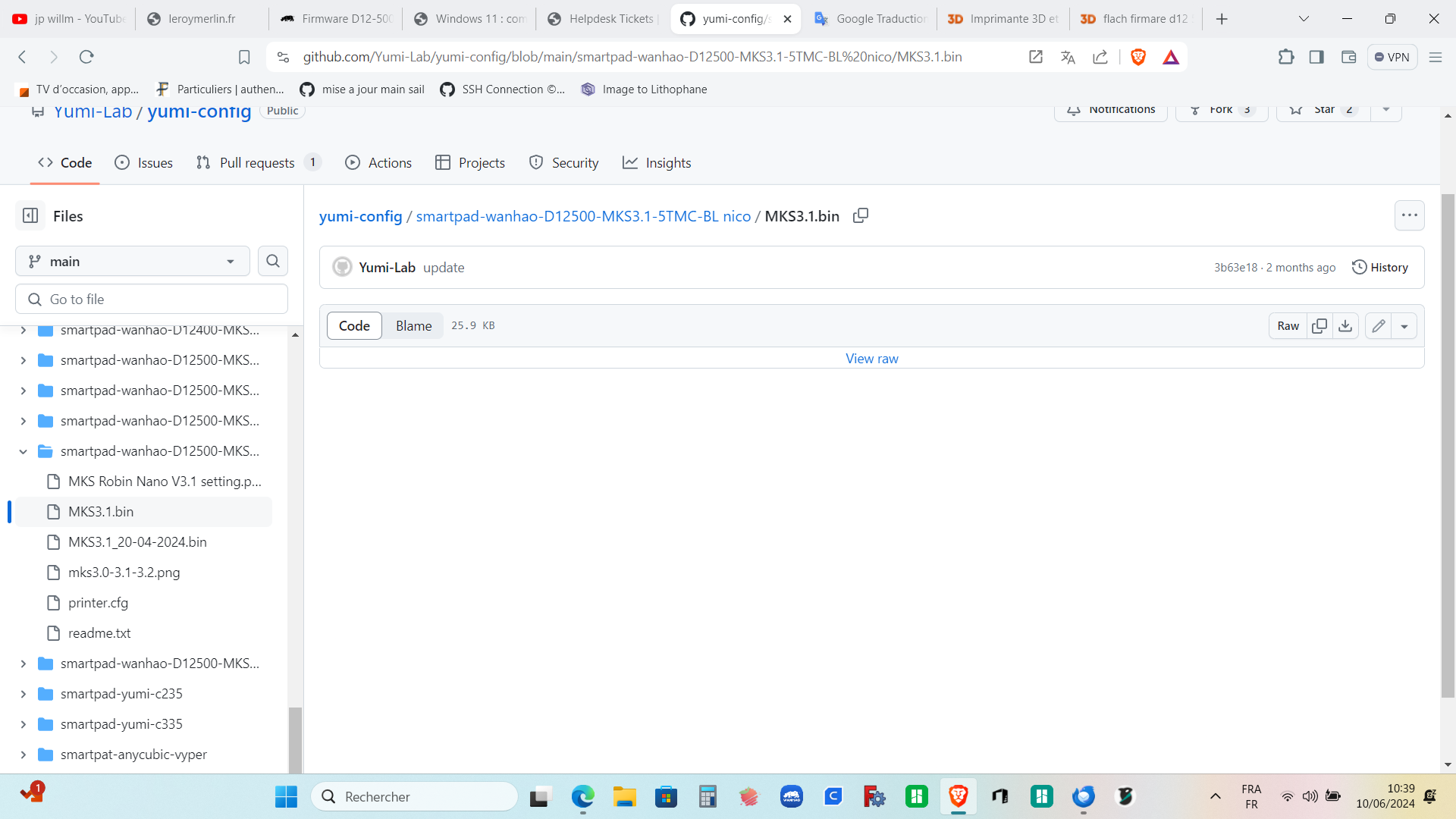This screenshot has width=1456, height=819.
Task: Collapse the Files side panel icon
Action: (x=30, y=216)
